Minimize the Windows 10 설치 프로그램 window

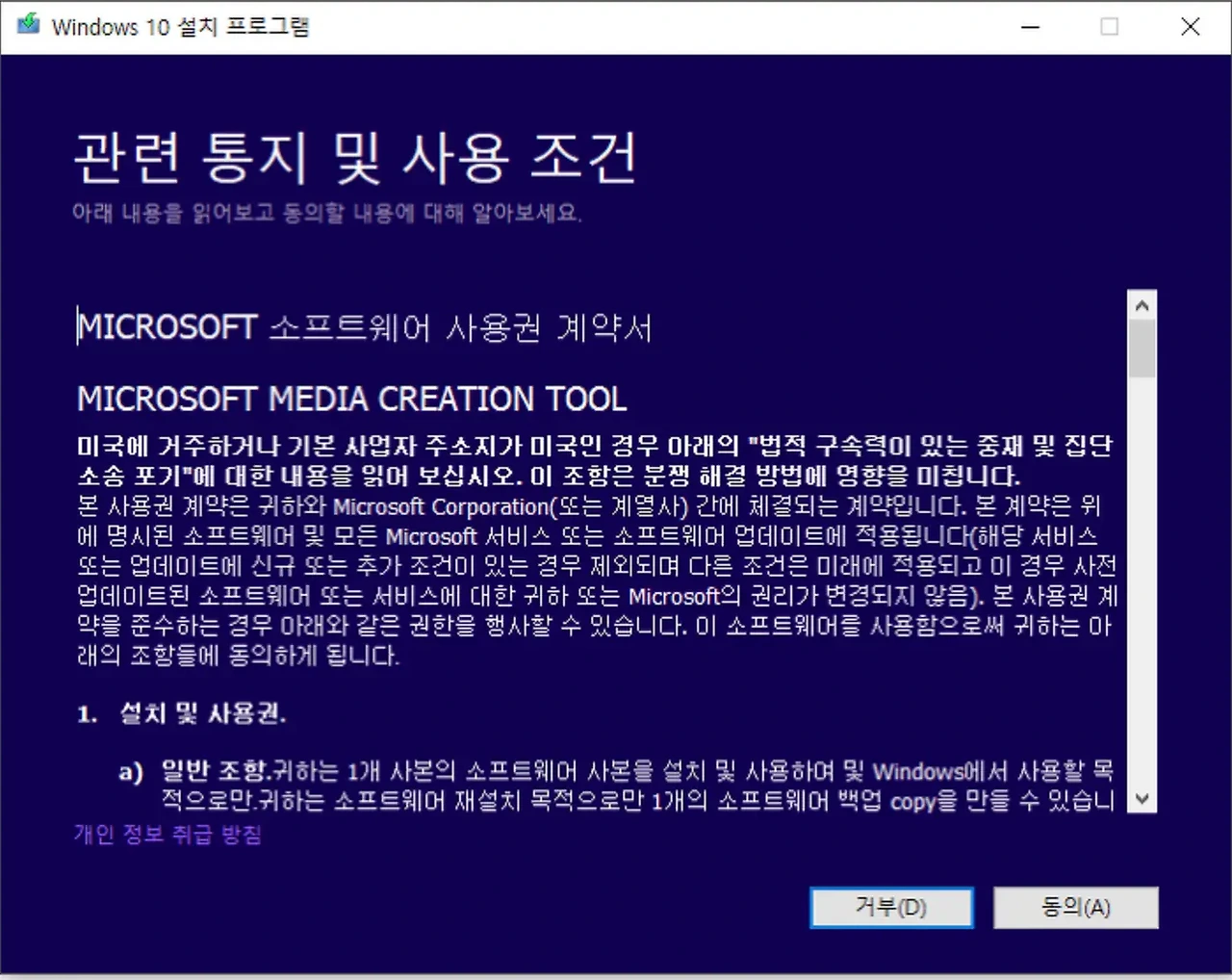pos(1030,27)
